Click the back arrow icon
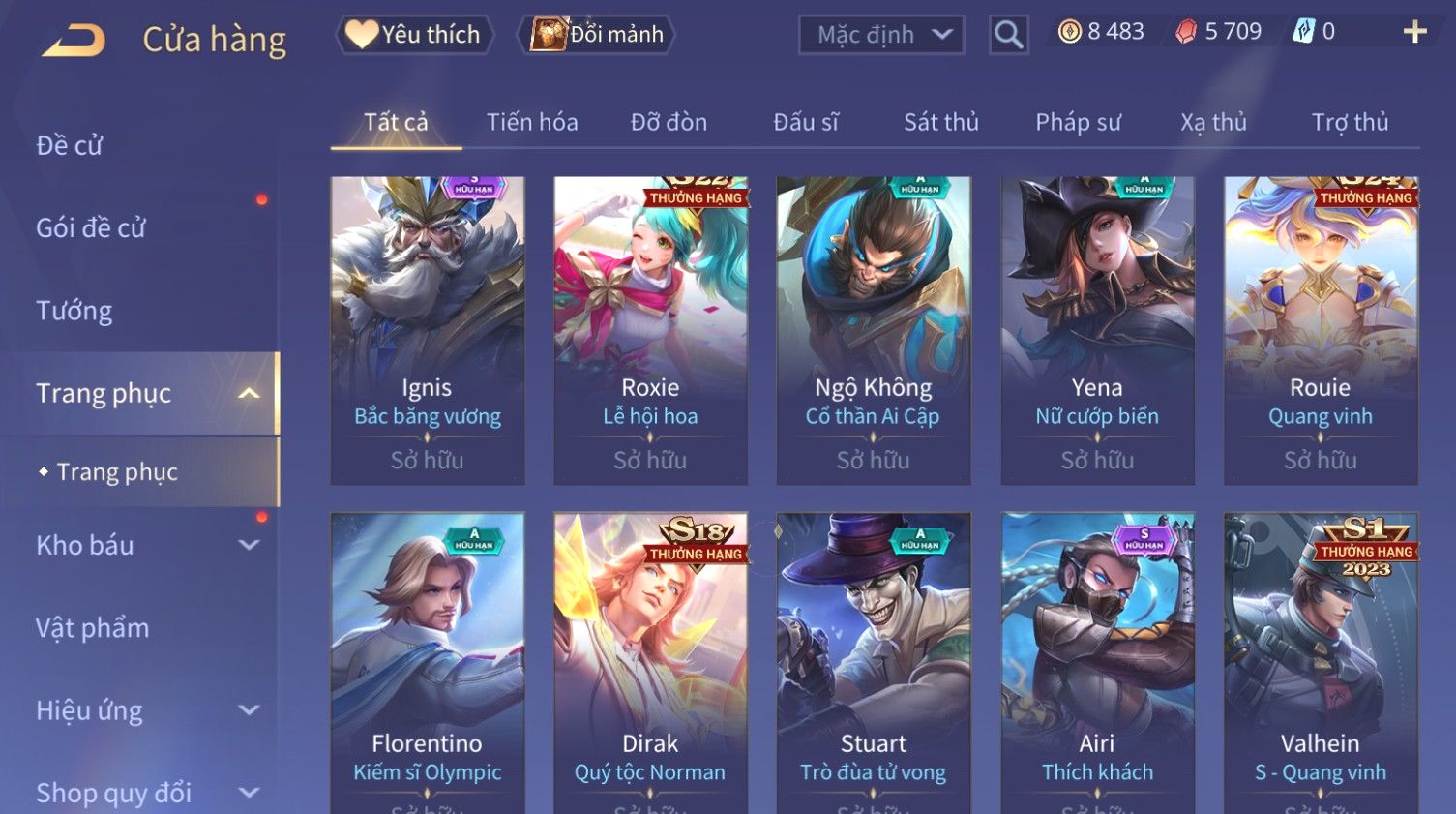 (x=74, y=40)
